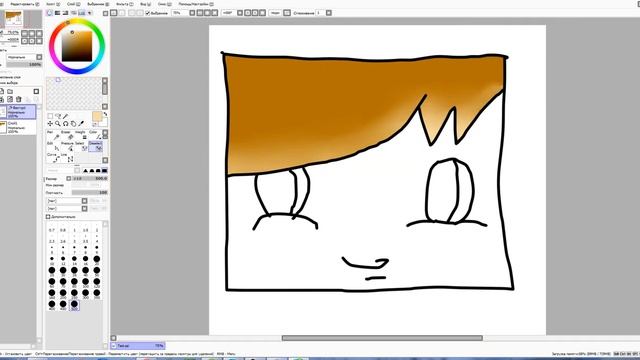Open the layer blend mode dropdown

tap(24, 57)
